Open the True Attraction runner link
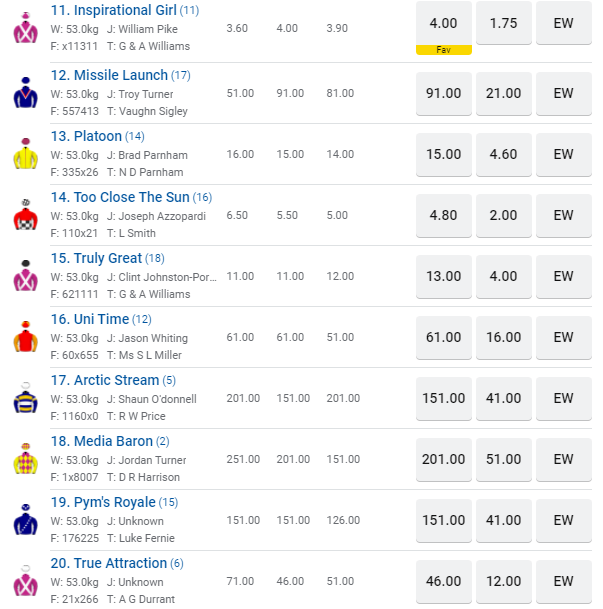 (x=110, y=563)
